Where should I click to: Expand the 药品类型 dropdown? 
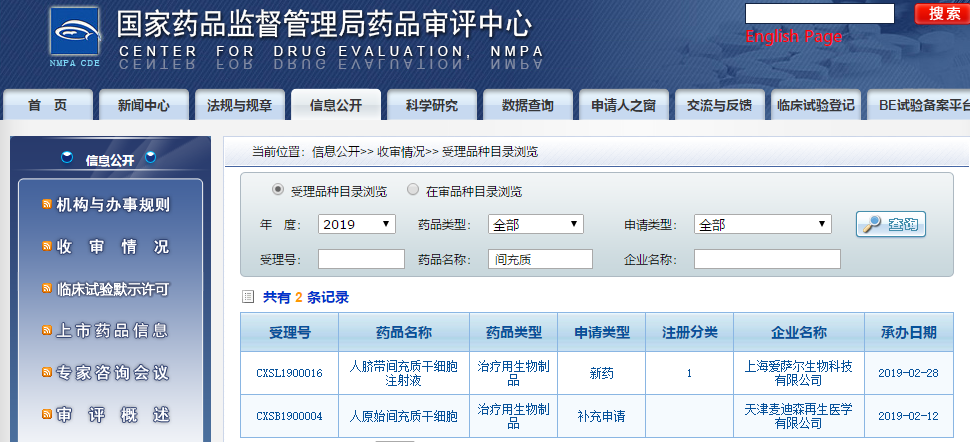click(x=536, y=225)
